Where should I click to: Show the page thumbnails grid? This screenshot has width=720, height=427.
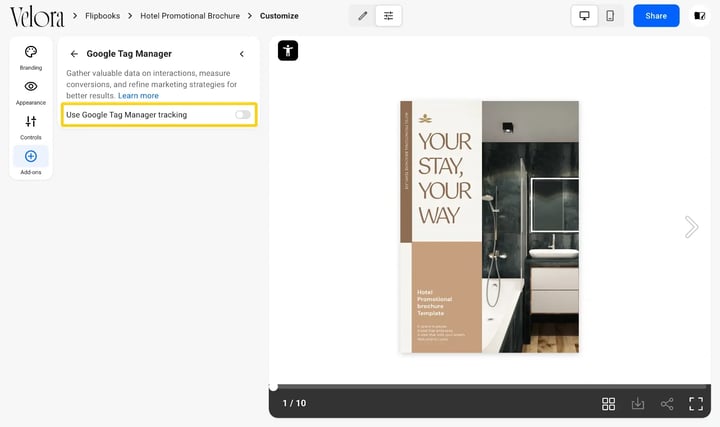tap(608, 404)
